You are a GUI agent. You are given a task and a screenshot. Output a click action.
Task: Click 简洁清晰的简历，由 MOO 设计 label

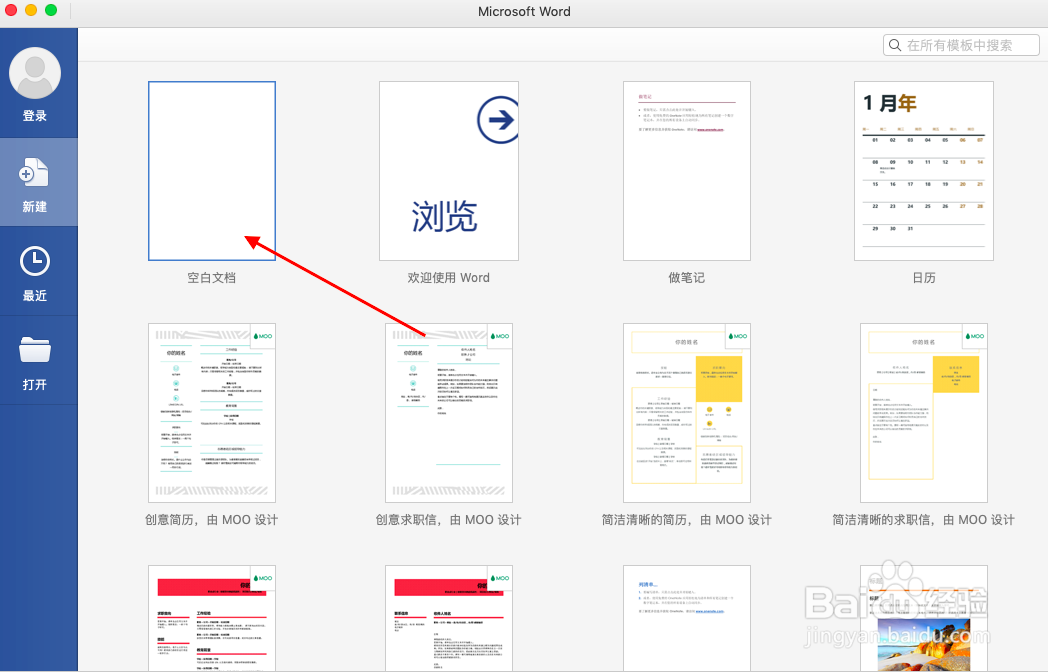coord(686,520)
